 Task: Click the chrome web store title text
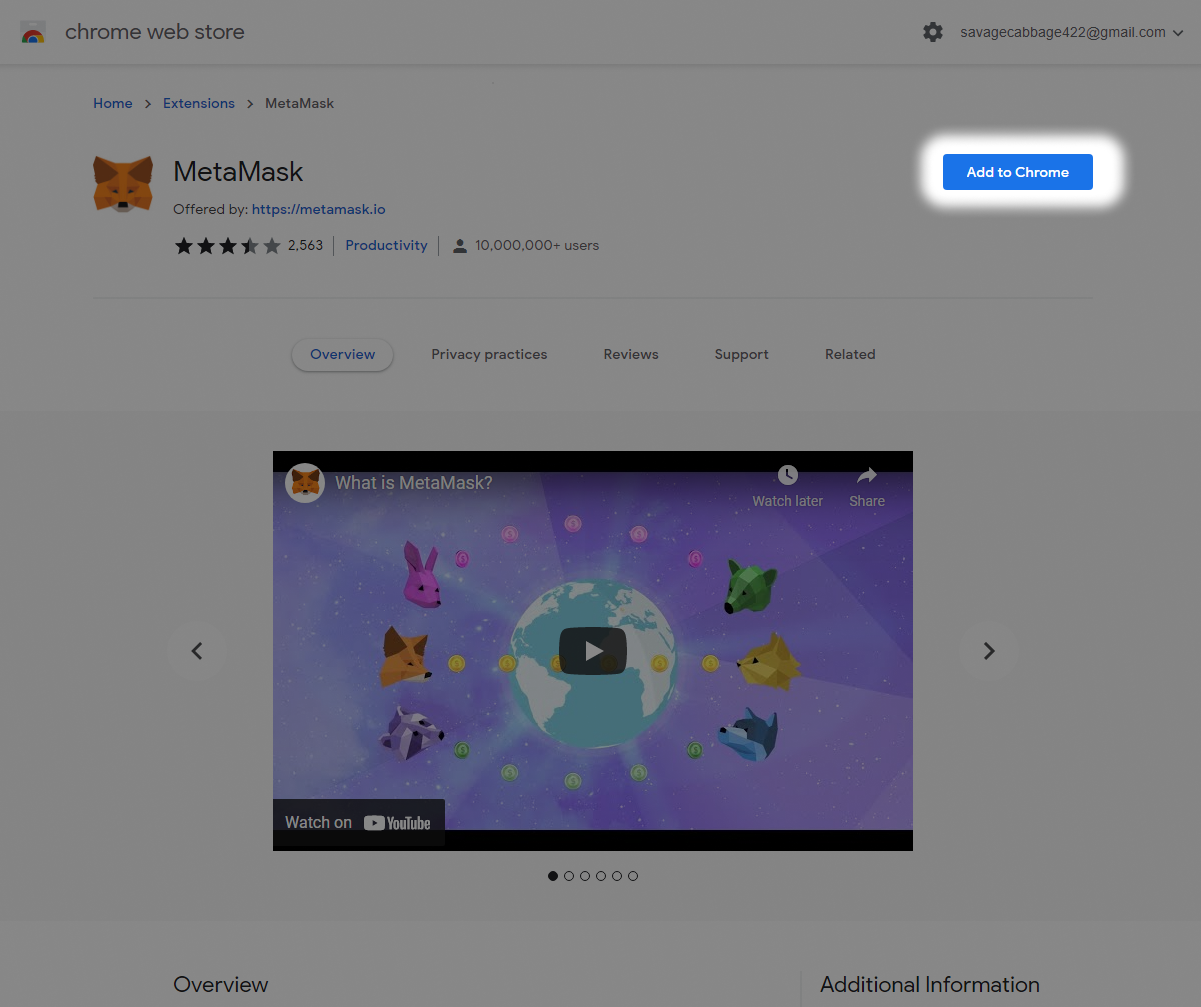[155, 32]
